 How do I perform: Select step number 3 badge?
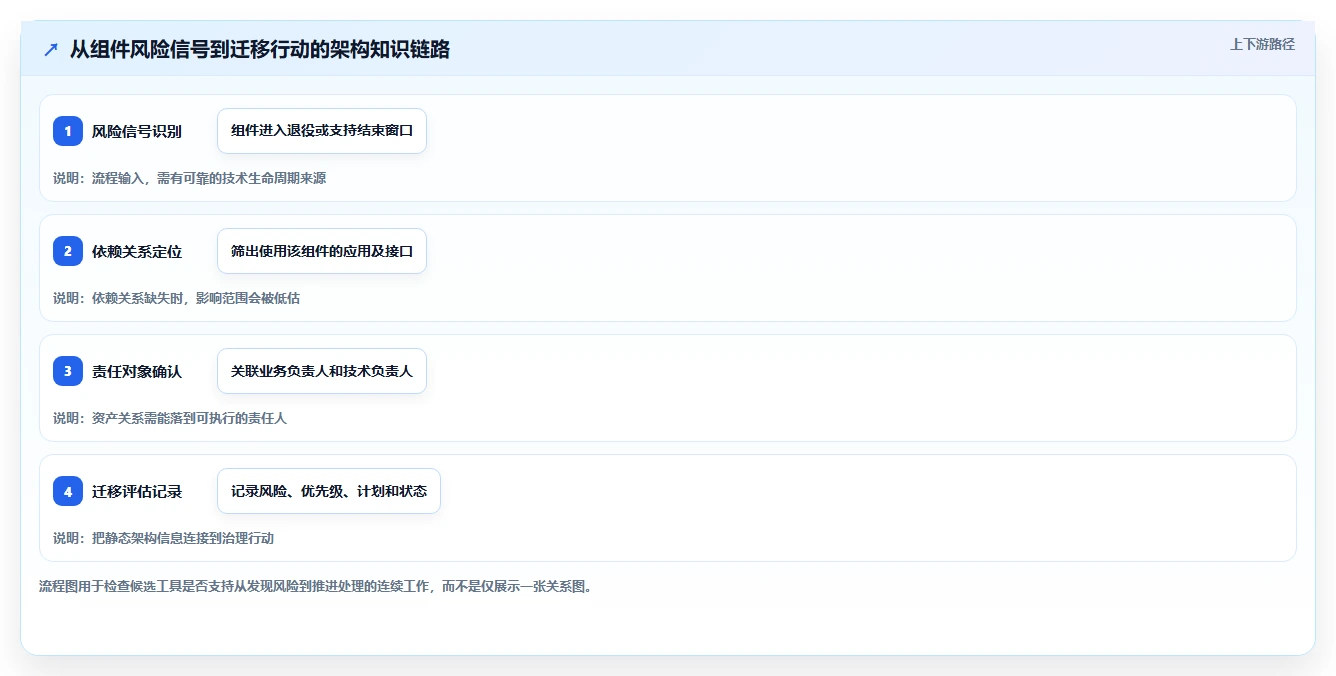tap(68, 371)
